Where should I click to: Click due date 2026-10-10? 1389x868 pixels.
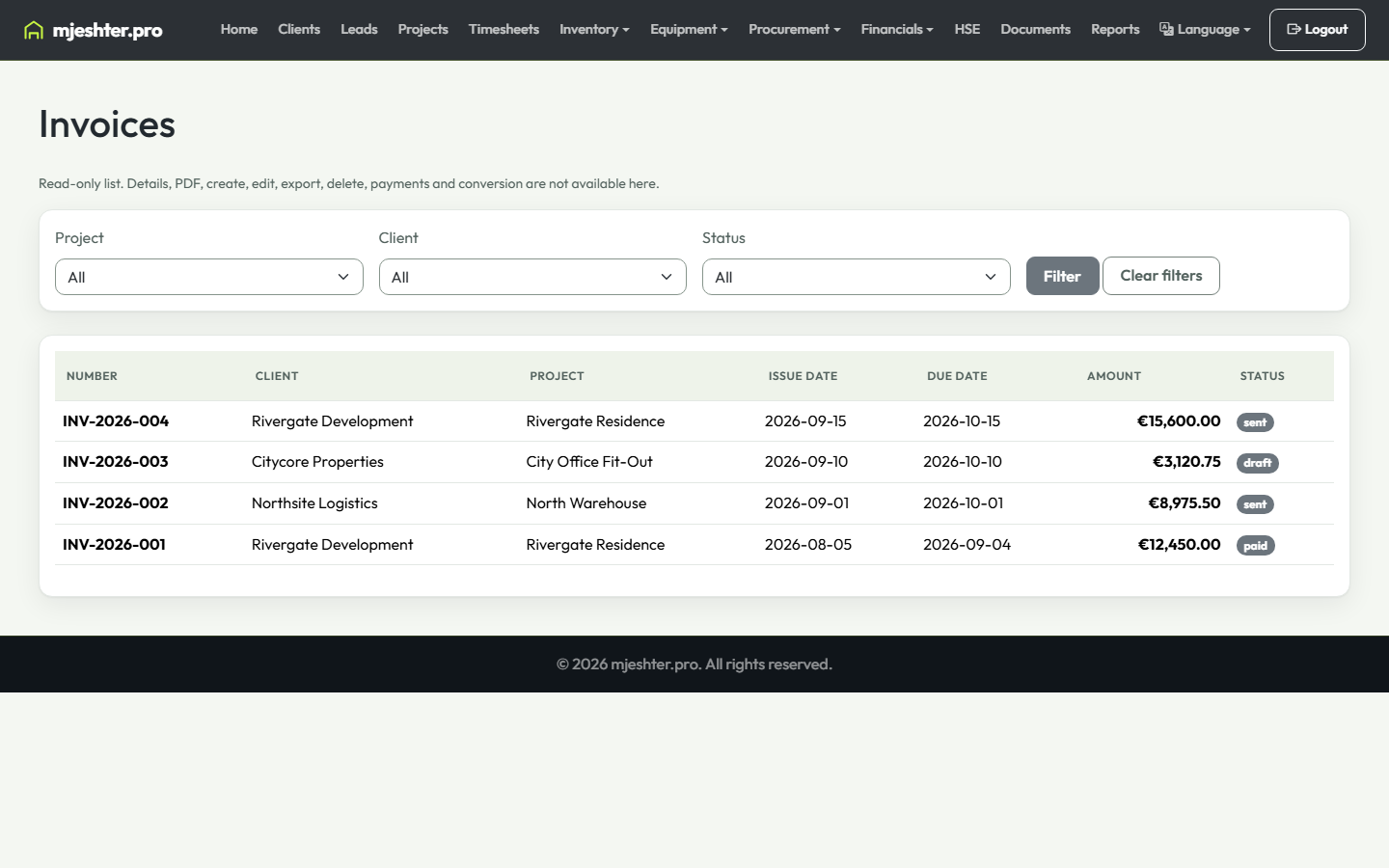click(963, 462)
